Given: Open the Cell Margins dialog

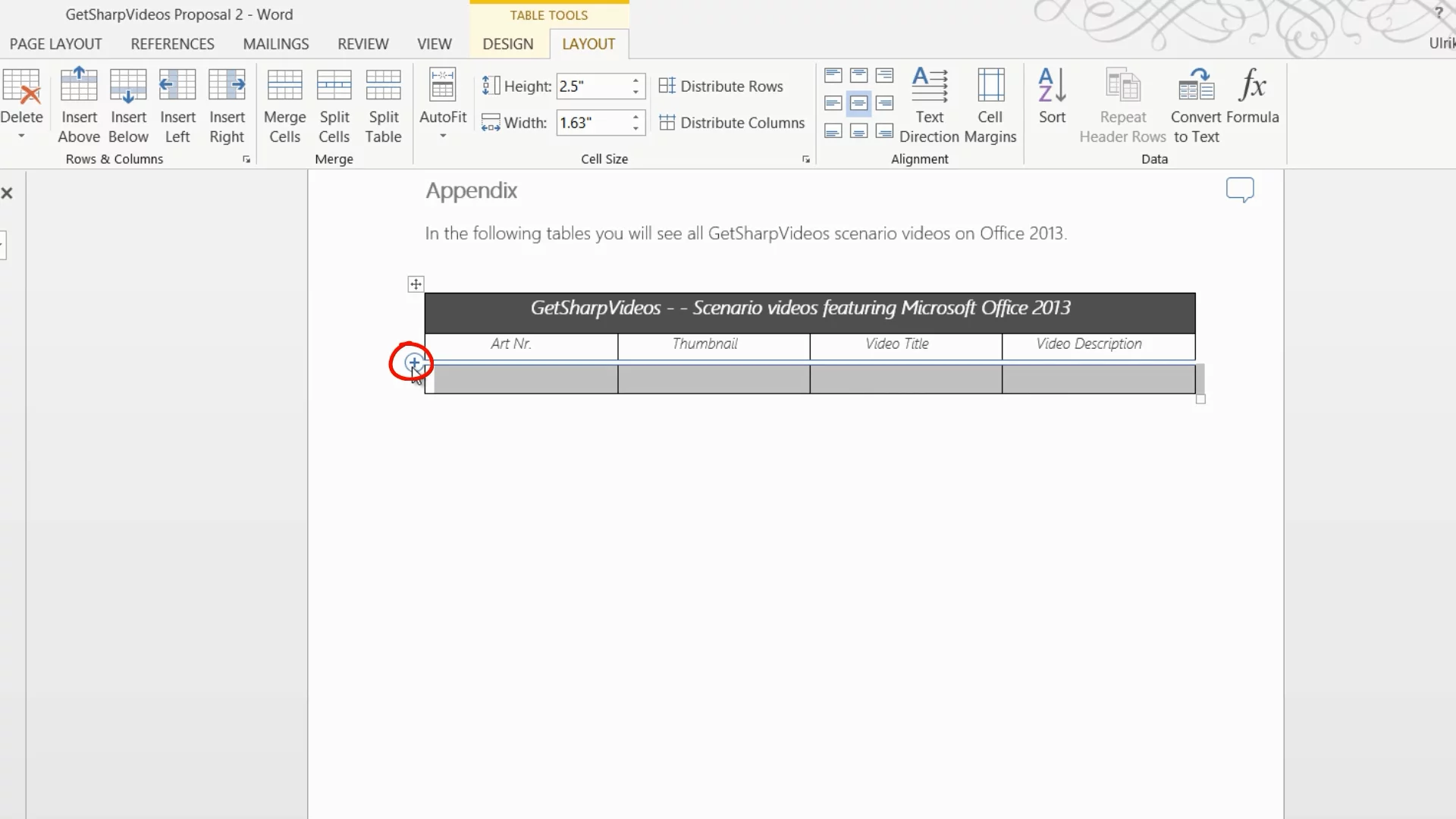Looking at the screenshot, I should [990, 86].
